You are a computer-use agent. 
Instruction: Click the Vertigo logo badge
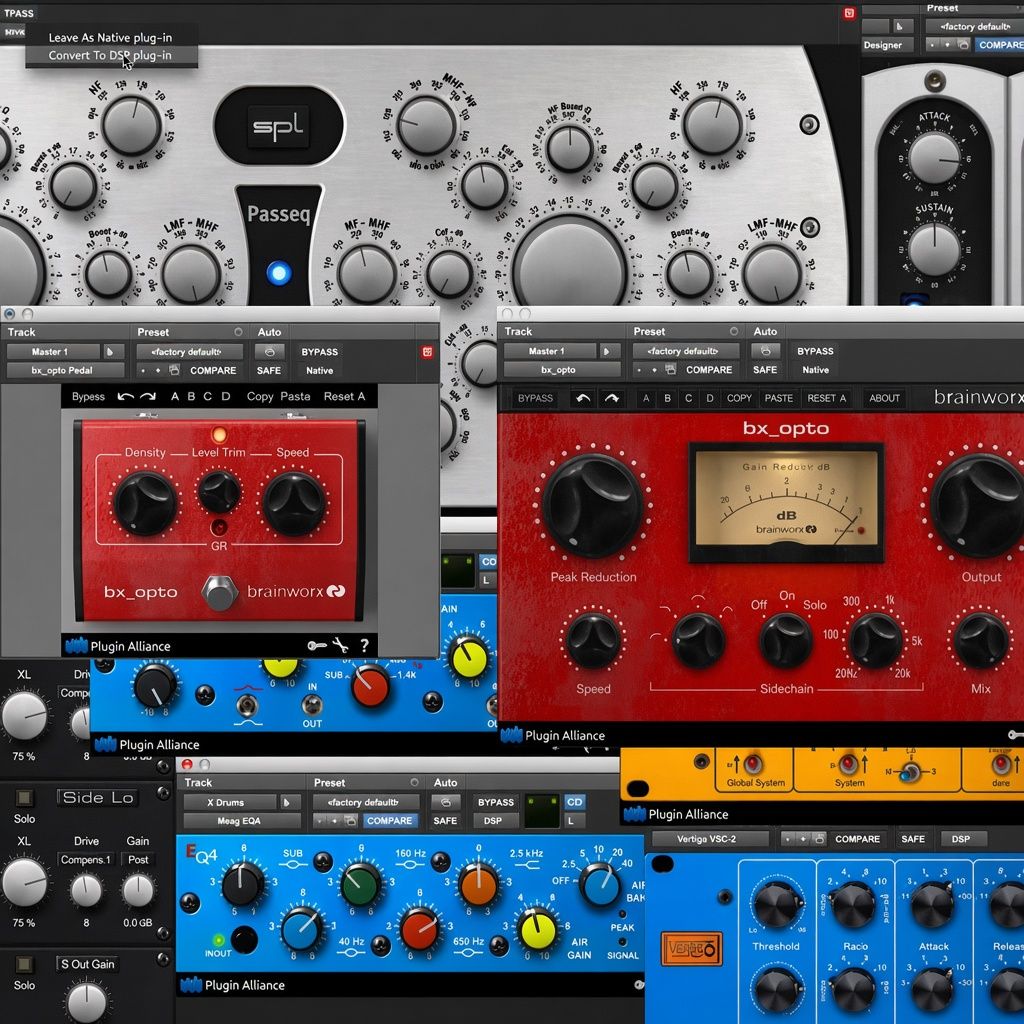(692, 949)
